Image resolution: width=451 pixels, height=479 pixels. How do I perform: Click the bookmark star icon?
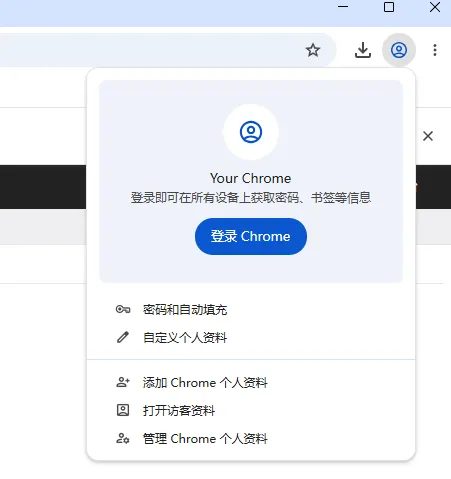(313, 50)
